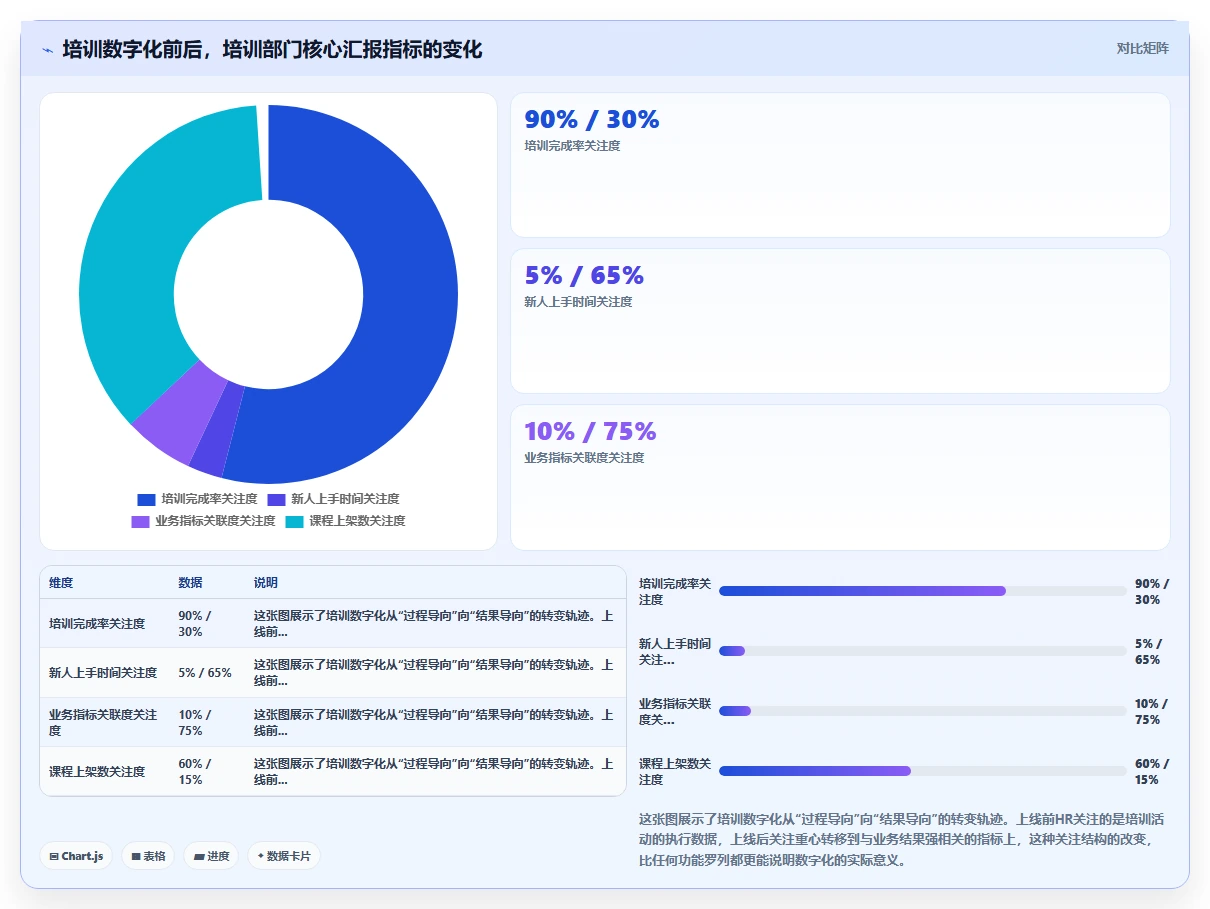Click the 业务指标关联度关 progress bar

point(923,711)
